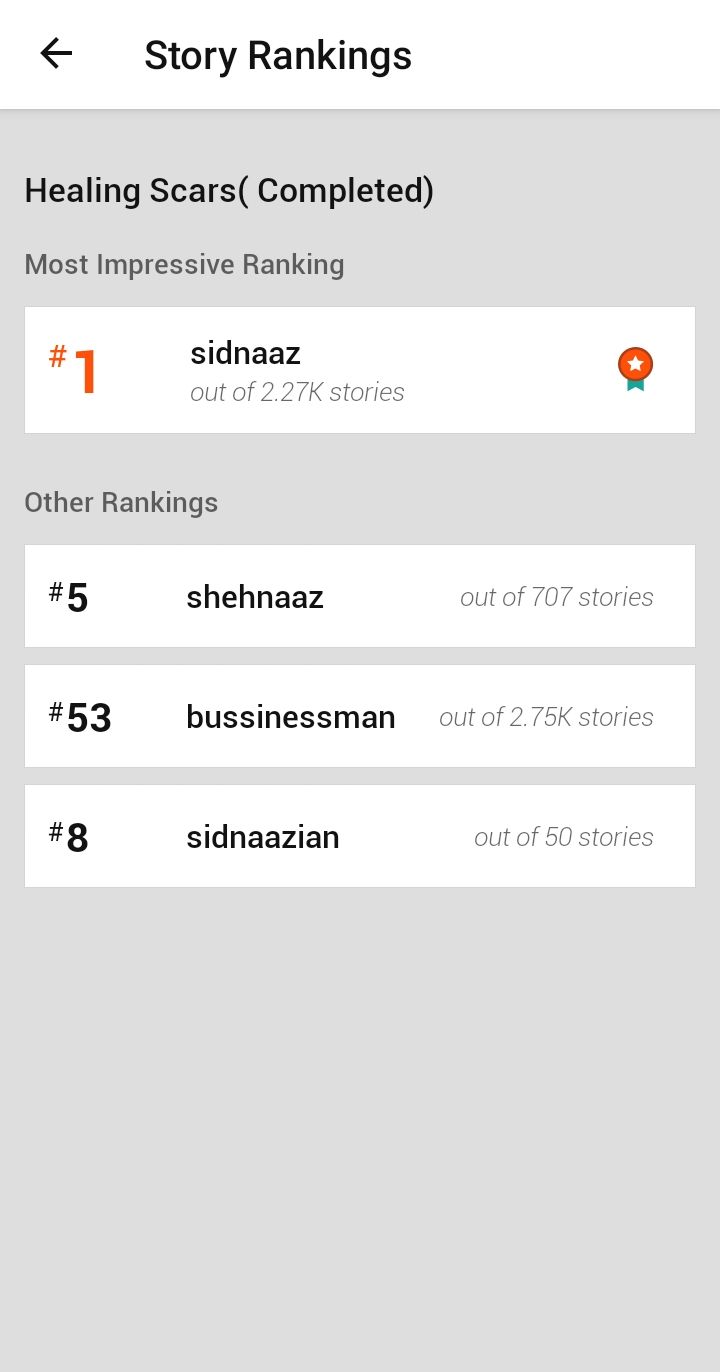The image size is (720, 1372).
Task: Tap empty area of #1 sidnaaz card
Action: tap(510, 370)
